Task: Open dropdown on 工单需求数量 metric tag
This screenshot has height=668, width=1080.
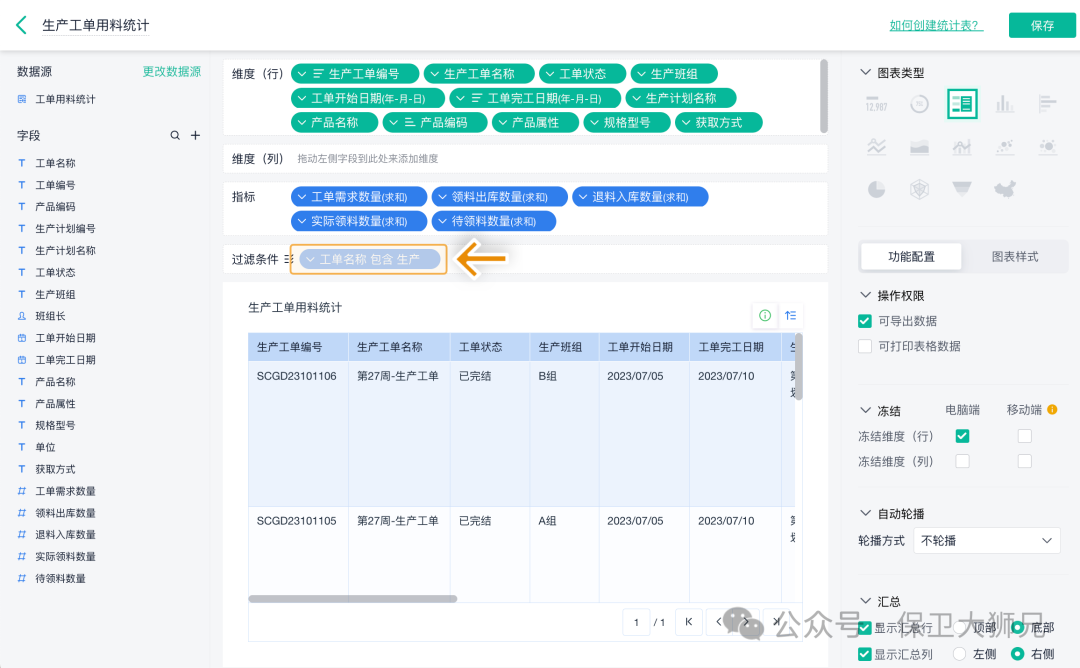Action: (x=301, y=197)
